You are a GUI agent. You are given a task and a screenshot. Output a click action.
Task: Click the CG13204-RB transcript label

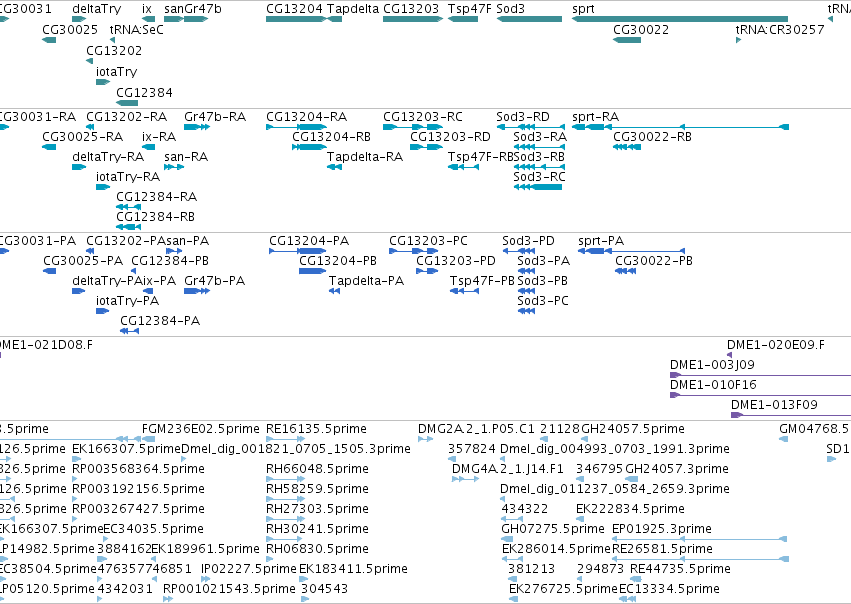(x=332, y=137)
